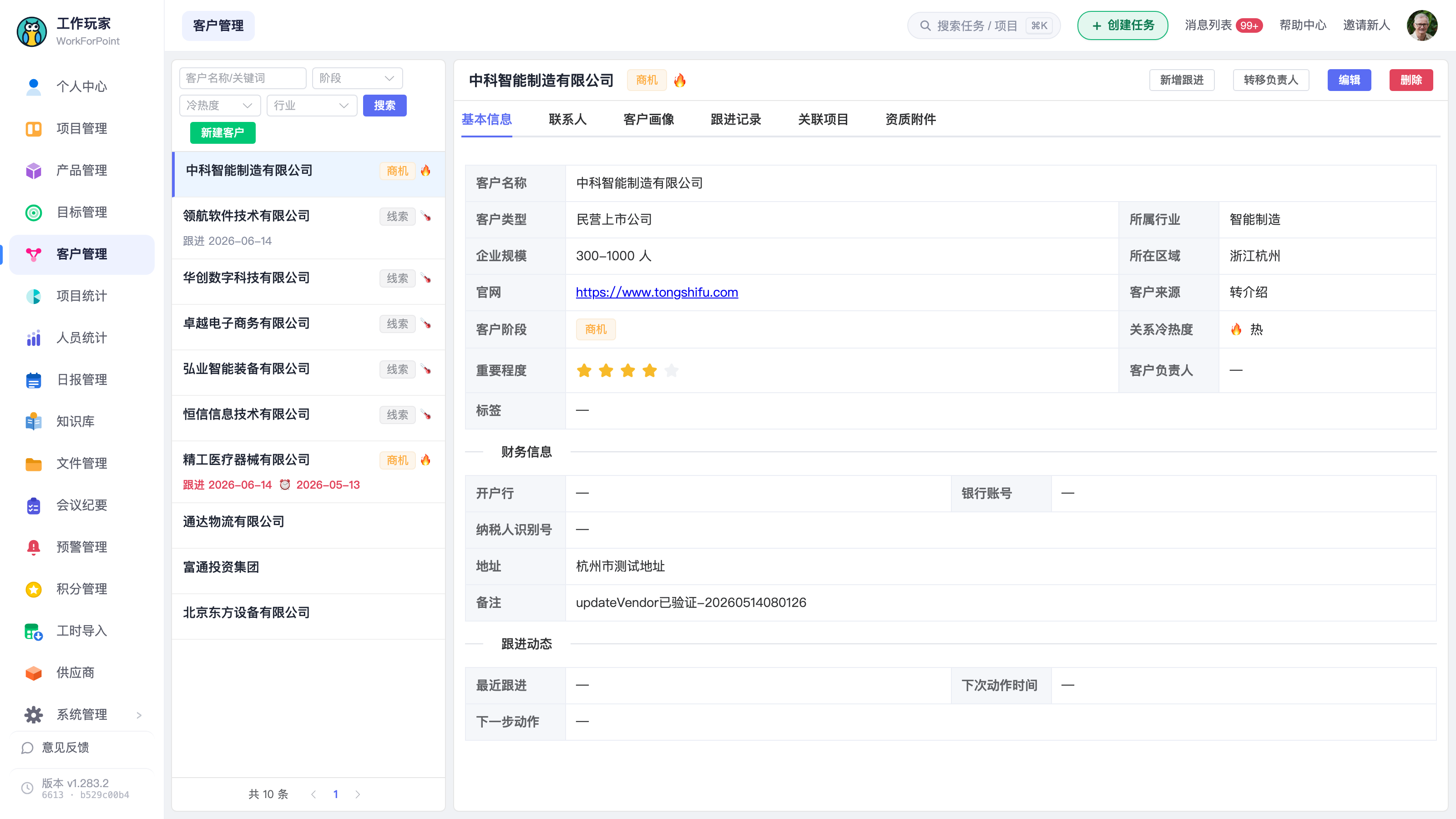
Task: Click the 转移负责人 button
Action: click(1271, 80)
